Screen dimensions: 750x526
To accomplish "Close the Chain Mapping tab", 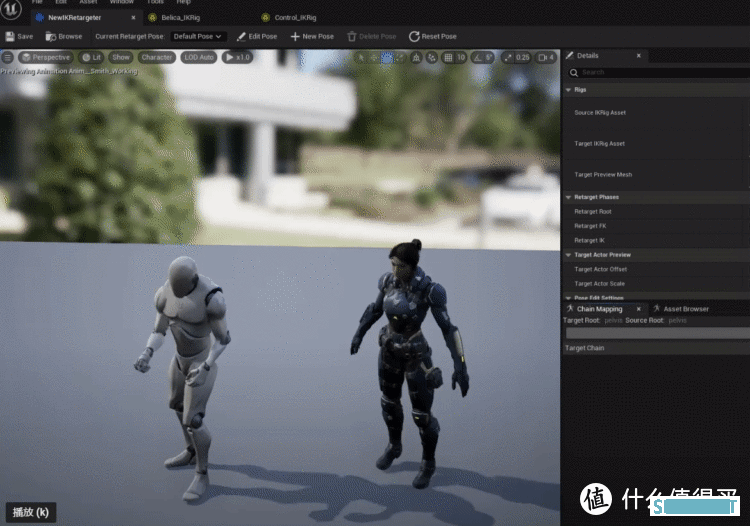I will click(639, 309).
